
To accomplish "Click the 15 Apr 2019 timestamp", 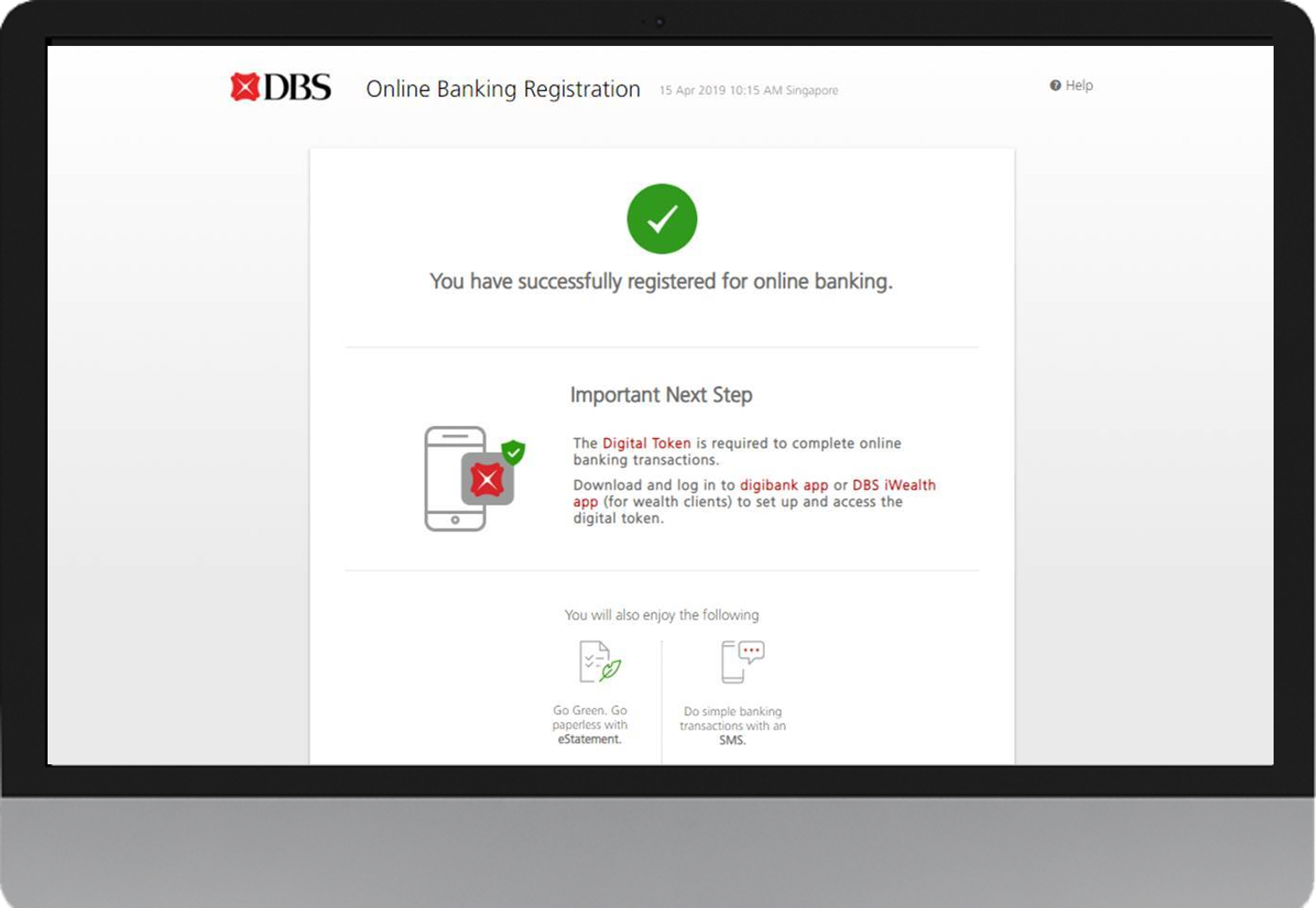I will tap(748, 90).
